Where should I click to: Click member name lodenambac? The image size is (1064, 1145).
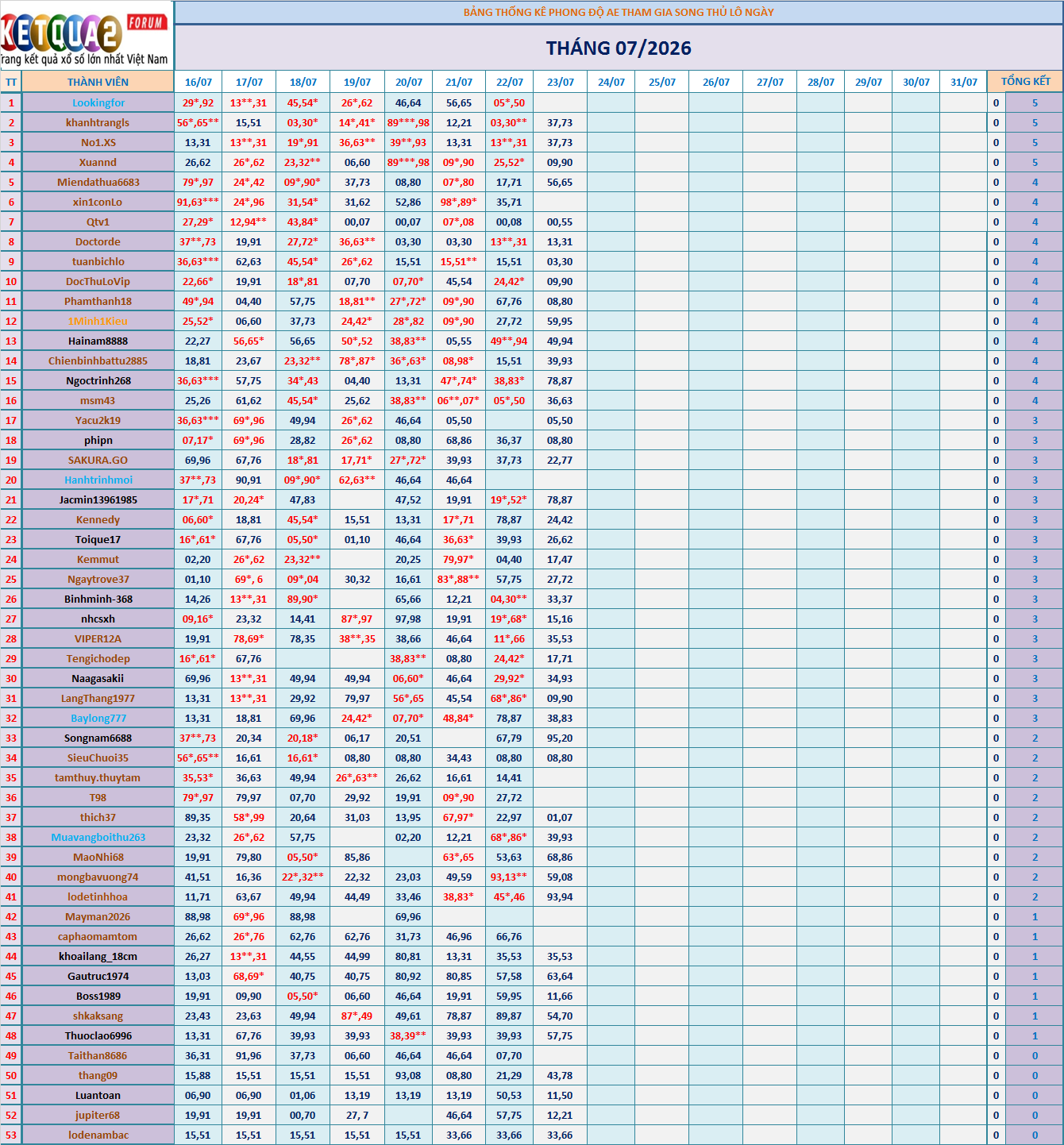[x=98, y=1135]
